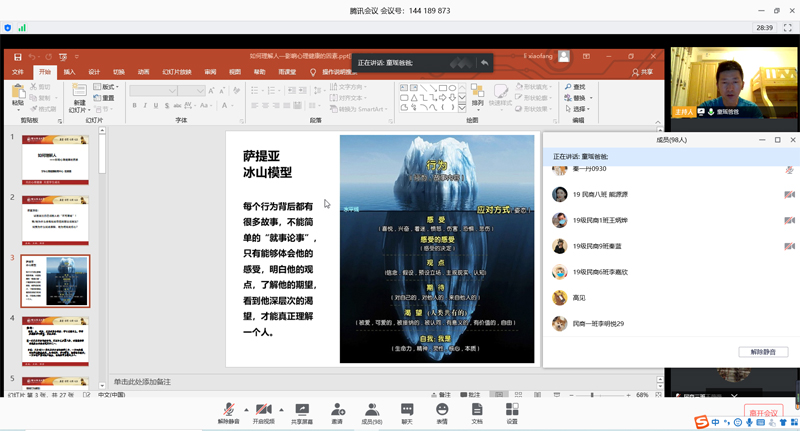800x431 pixels.
Task: Toggle bold formatting in the font group
Action: 135,105
